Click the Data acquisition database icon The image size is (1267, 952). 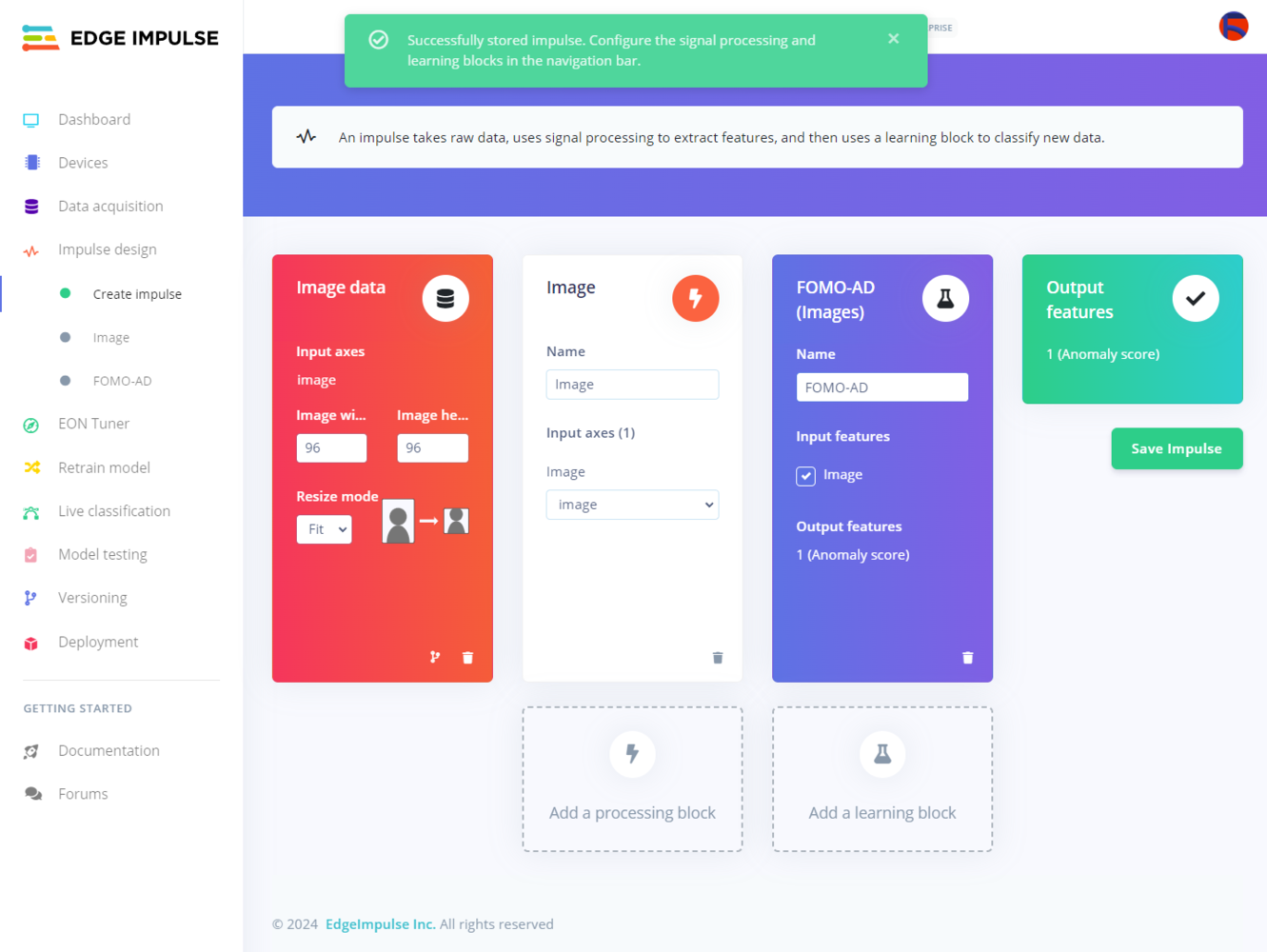tap(31, 207)
